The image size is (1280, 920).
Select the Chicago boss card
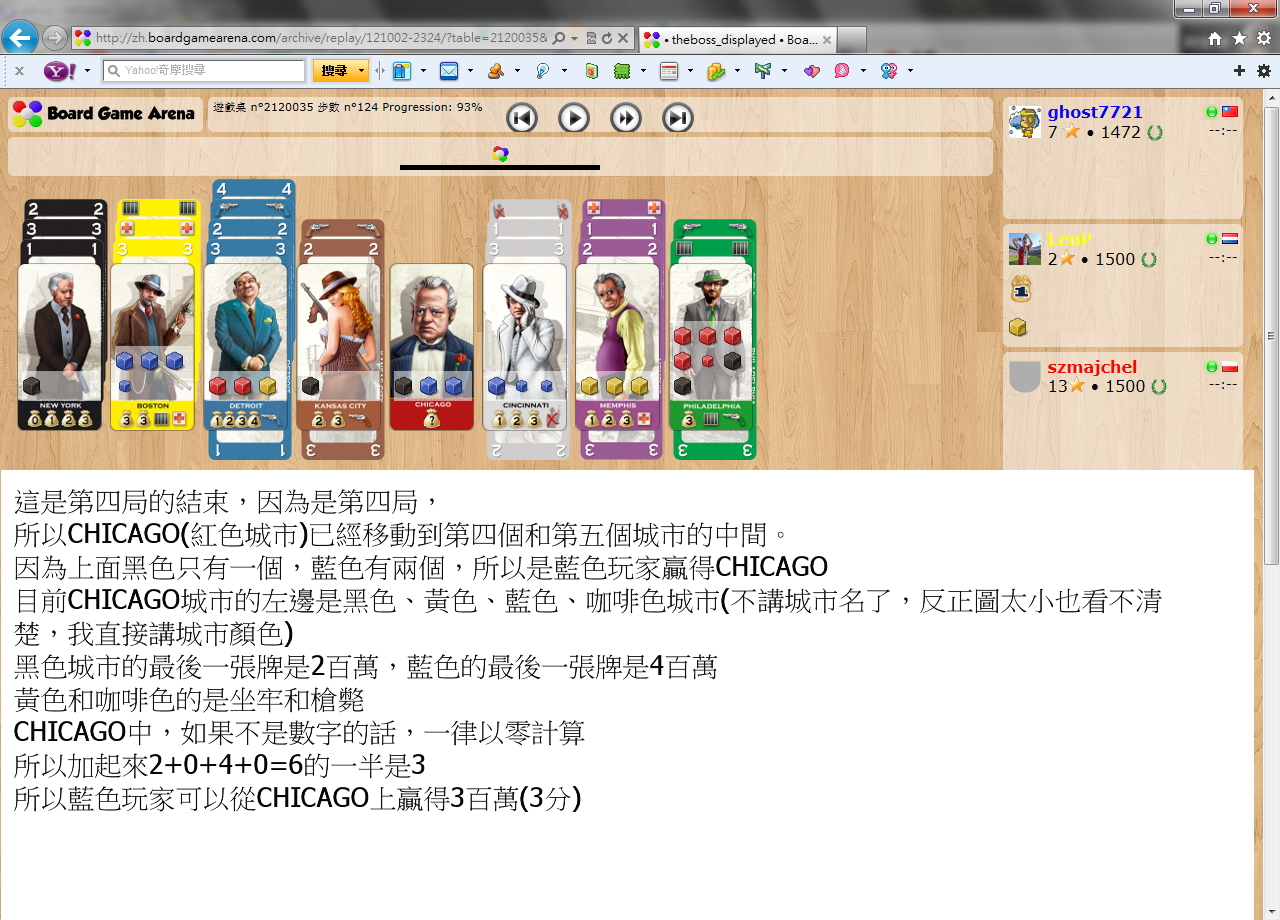432,346
